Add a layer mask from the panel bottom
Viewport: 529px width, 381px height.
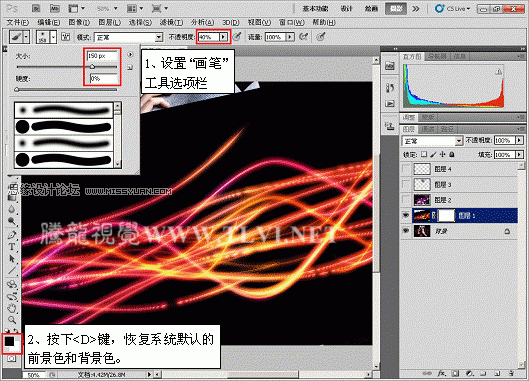click(455, 373)
